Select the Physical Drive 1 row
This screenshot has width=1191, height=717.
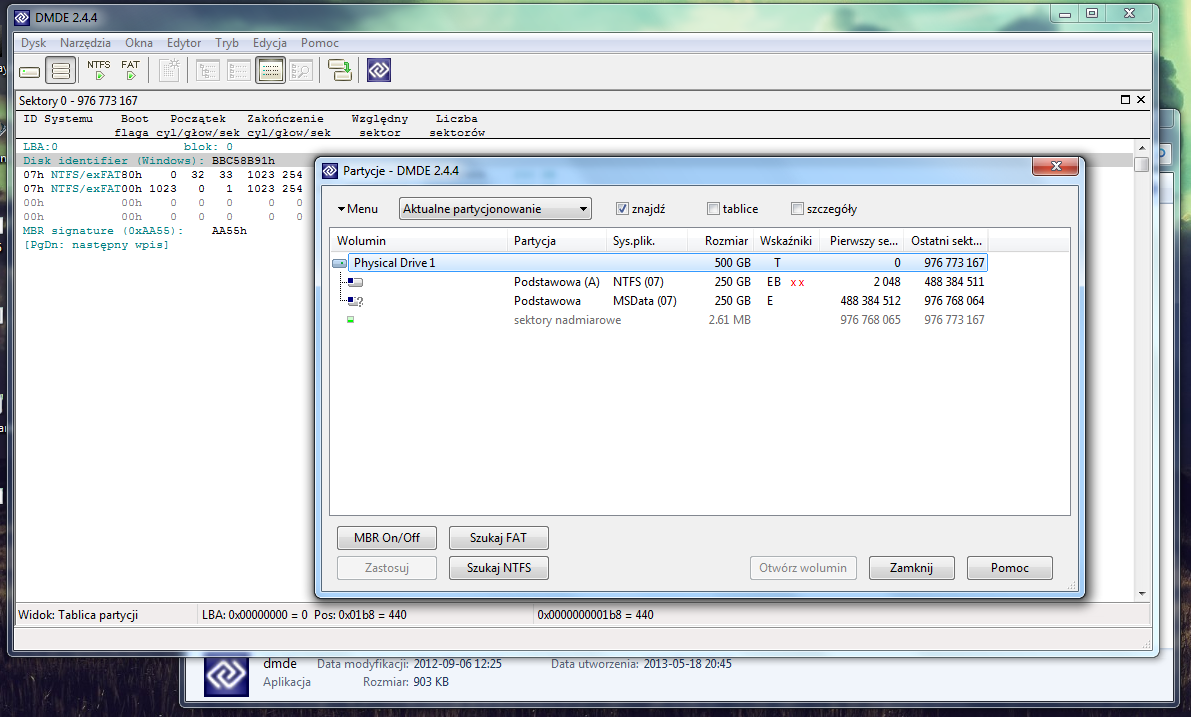point(668,263)
